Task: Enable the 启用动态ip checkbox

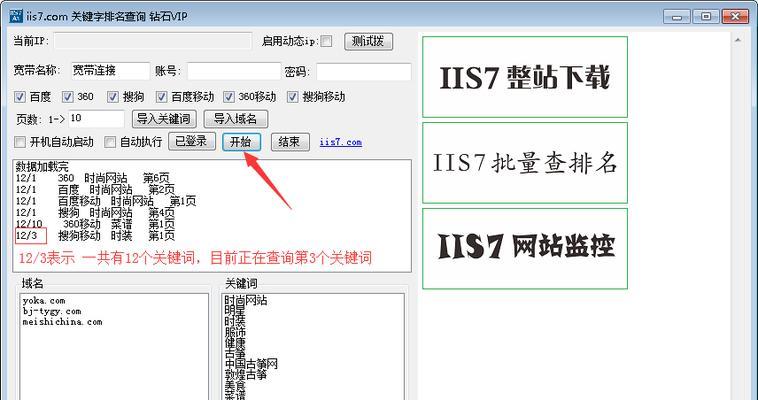Action: (326, 41)
